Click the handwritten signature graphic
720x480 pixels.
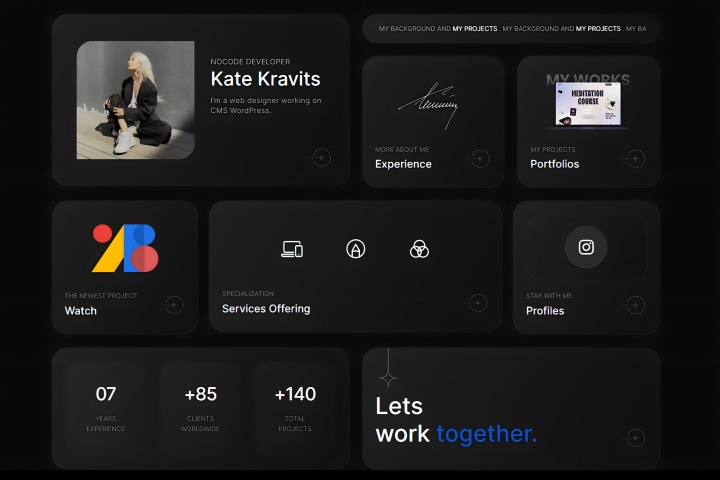[x=429, y=106]
